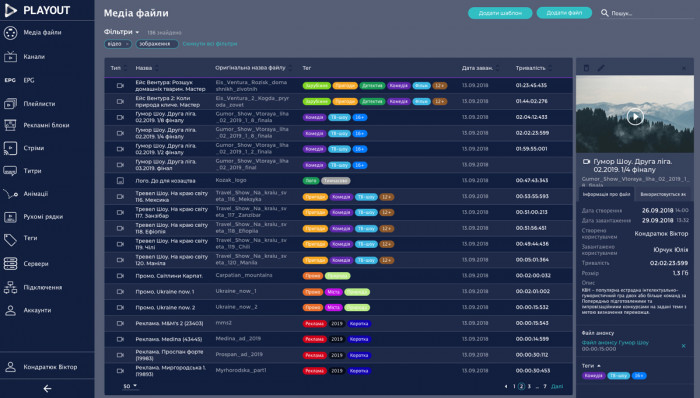Click the Додати файл button
This screenshot has width=700, height=398.
tap(564, 13)
